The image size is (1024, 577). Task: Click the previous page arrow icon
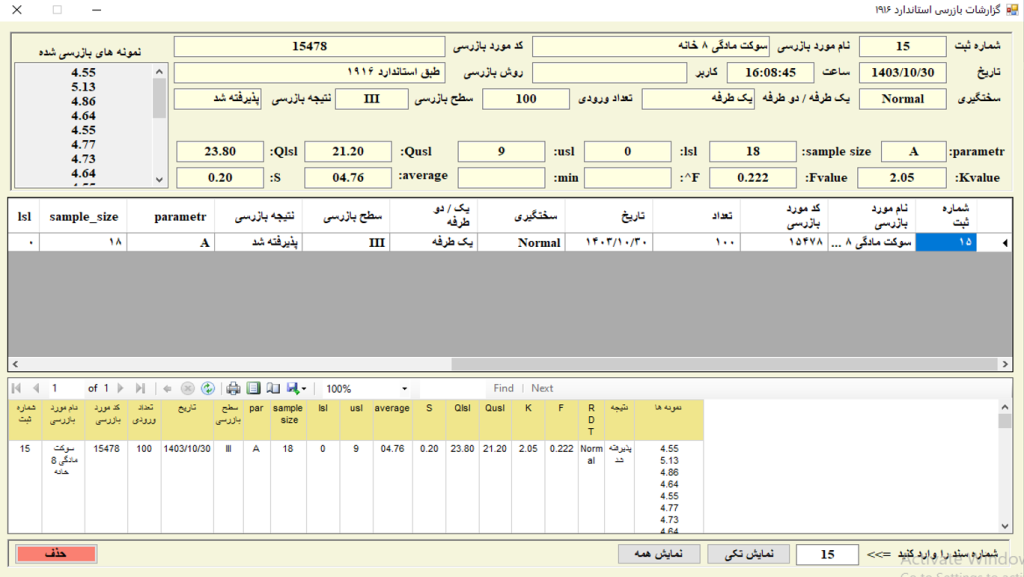[x=35, y=388]
